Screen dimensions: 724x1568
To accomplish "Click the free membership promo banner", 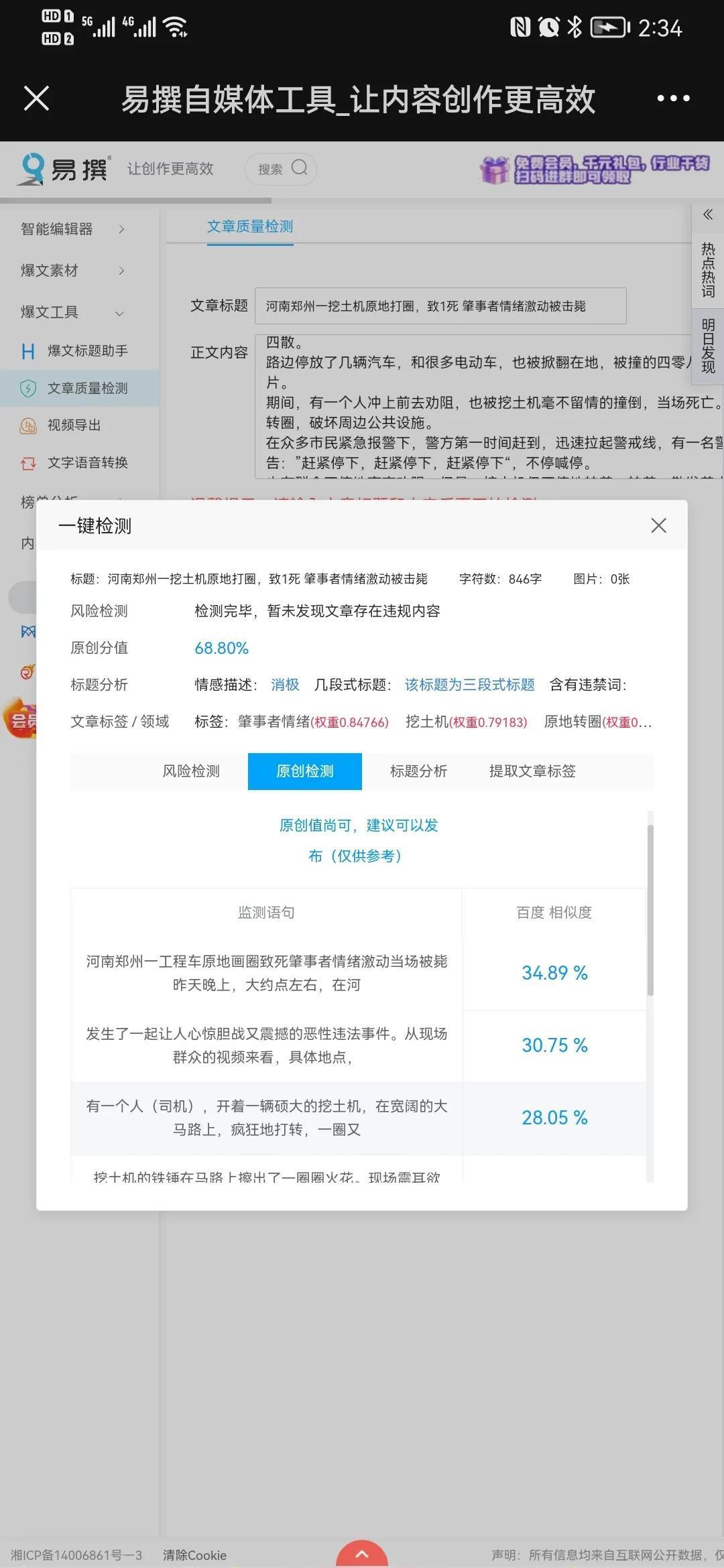I will pyautogui.click(x=594, y=170).
